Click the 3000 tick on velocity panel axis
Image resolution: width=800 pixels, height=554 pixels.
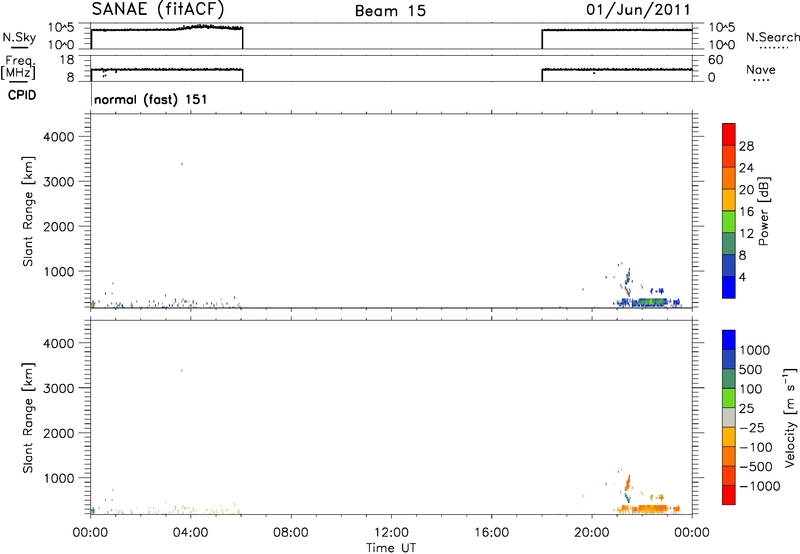[59, 389]
